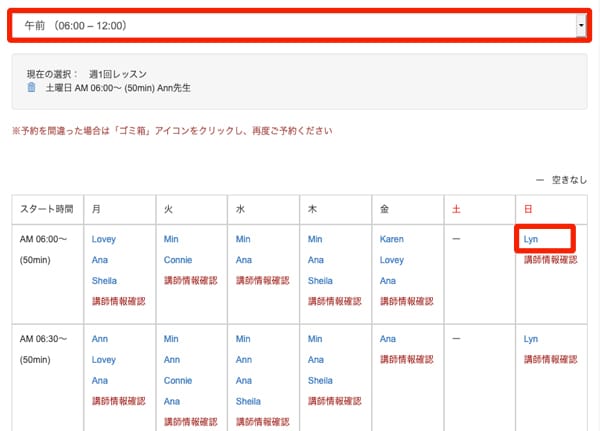Select Min for Wednesday AM 06:00
This screenshot has height=431, width=600.
coord(243,240)
